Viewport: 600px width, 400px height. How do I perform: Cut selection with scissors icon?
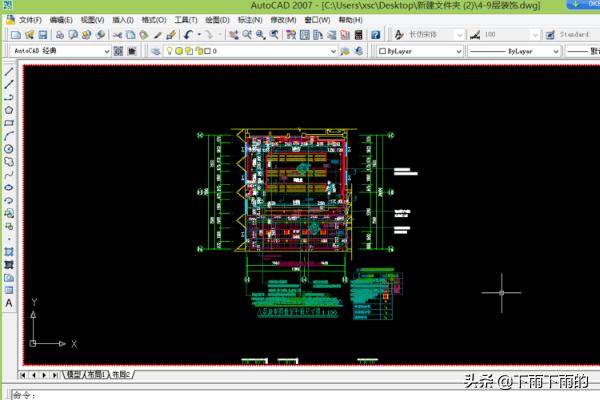(117, 35)
